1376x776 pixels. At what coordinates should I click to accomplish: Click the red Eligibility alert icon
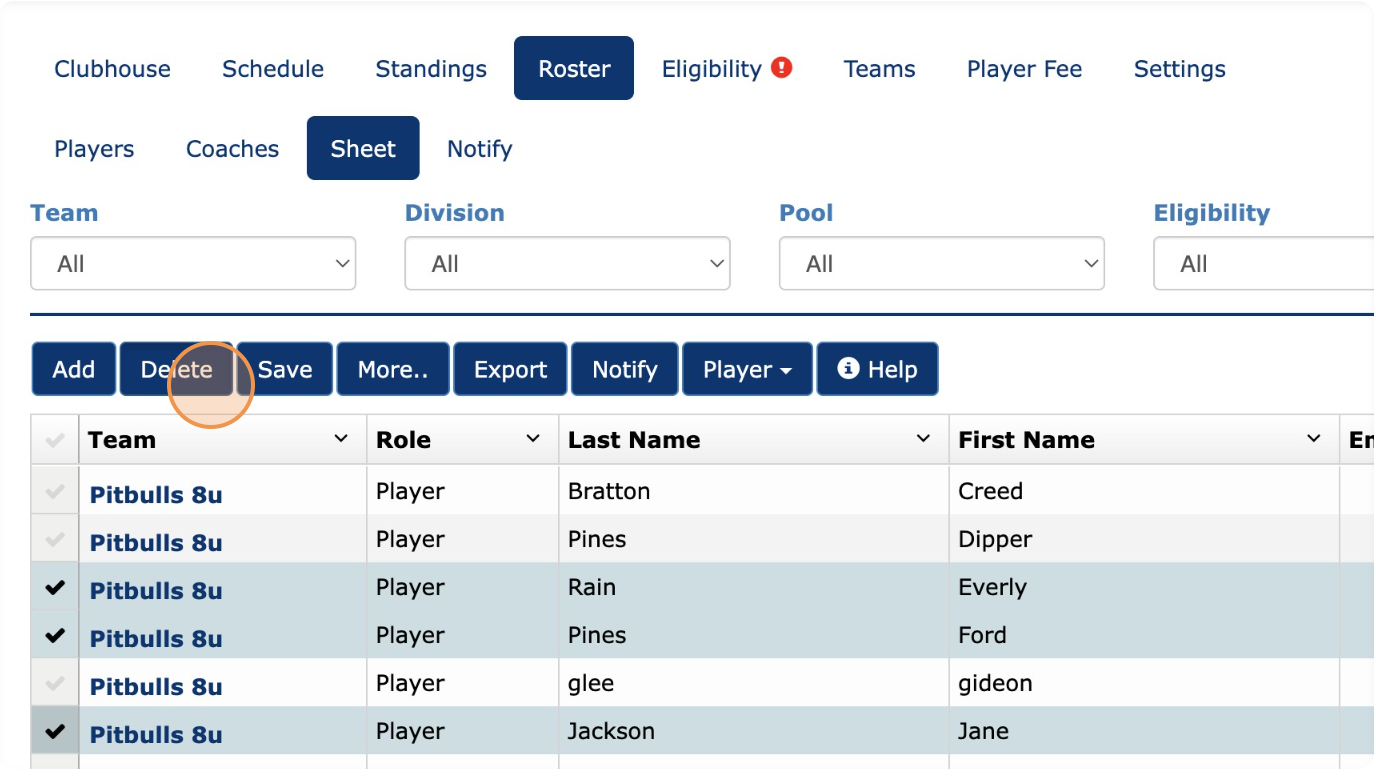click(782, 68)
